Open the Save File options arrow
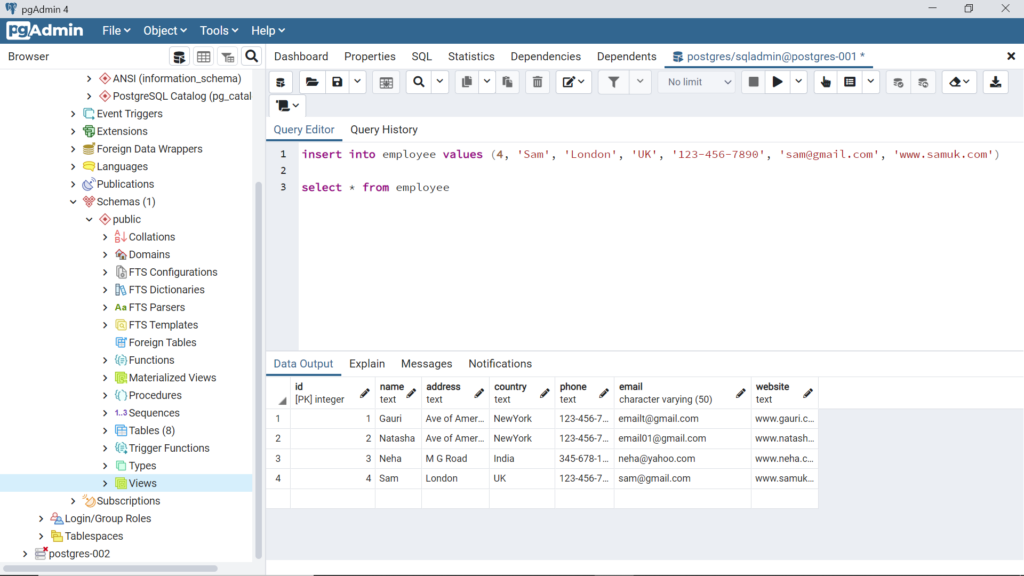Screen dimensions: 1024x576 coord(357,82)
